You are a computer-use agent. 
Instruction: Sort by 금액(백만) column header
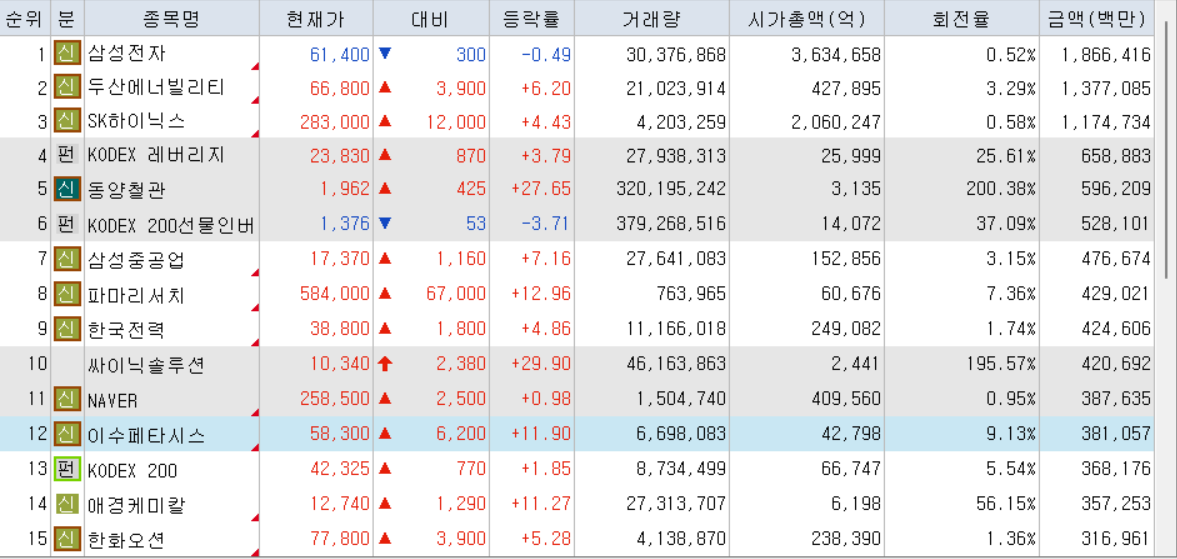1096,19
